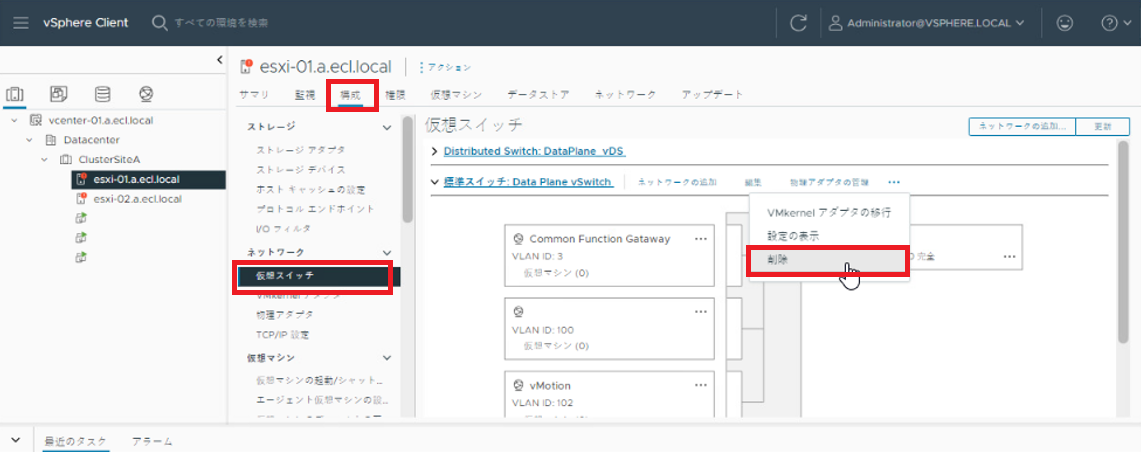Open ホスト キャッシュの設定

coord(311,189)
